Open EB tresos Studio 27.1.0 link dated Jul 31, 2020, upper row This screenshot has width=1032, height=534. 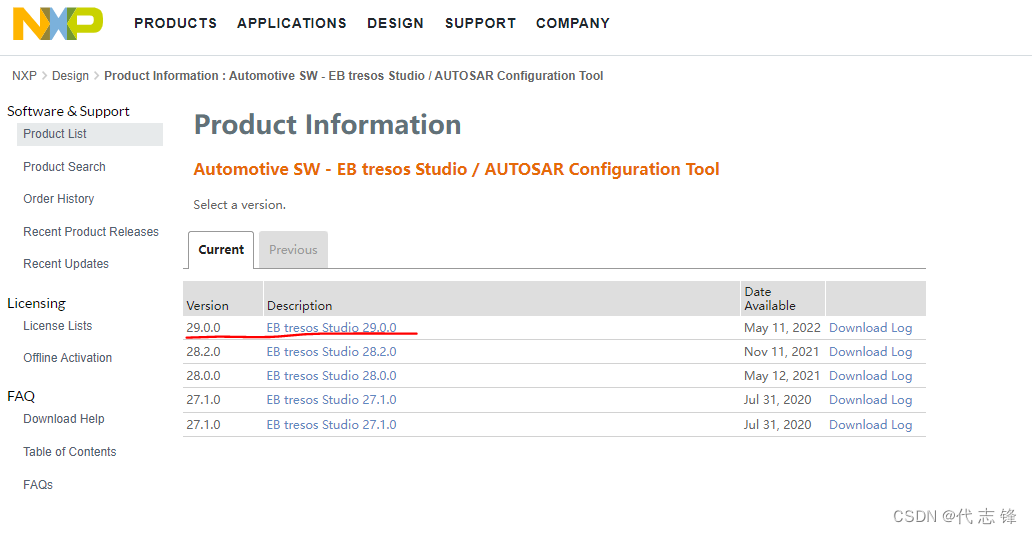pos(332,400)
